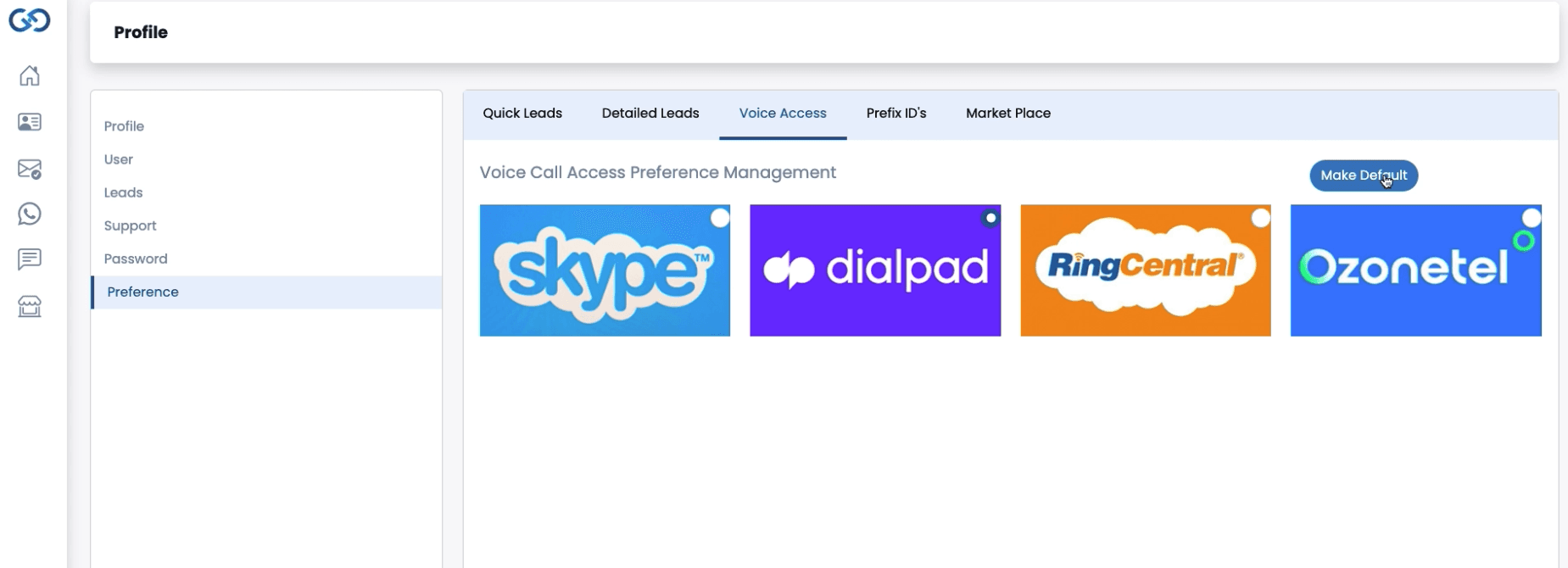This screenshot has height=568, width=1568.
Task: Select the RingCentral radio button
Action: point(1260,218)
